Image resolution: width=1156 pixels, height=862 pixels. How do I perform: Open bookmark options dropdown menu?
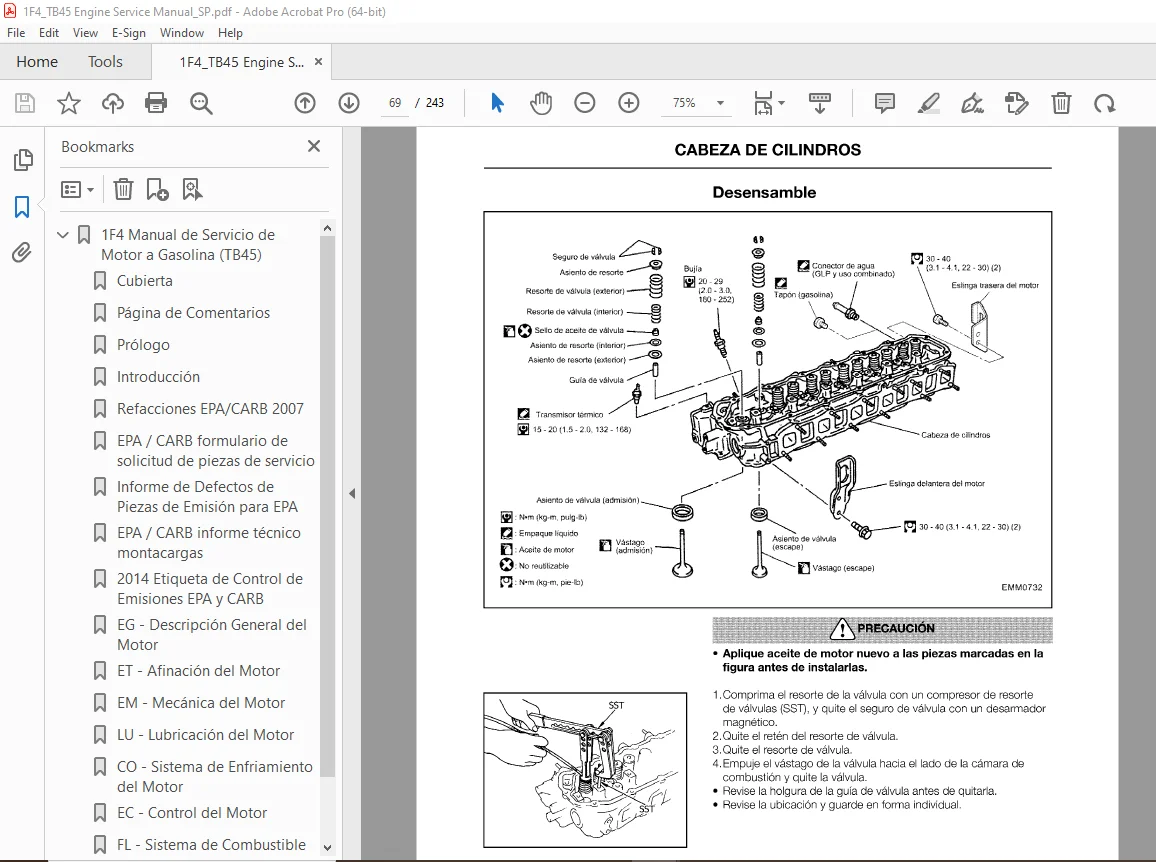(x=77, y=190)
